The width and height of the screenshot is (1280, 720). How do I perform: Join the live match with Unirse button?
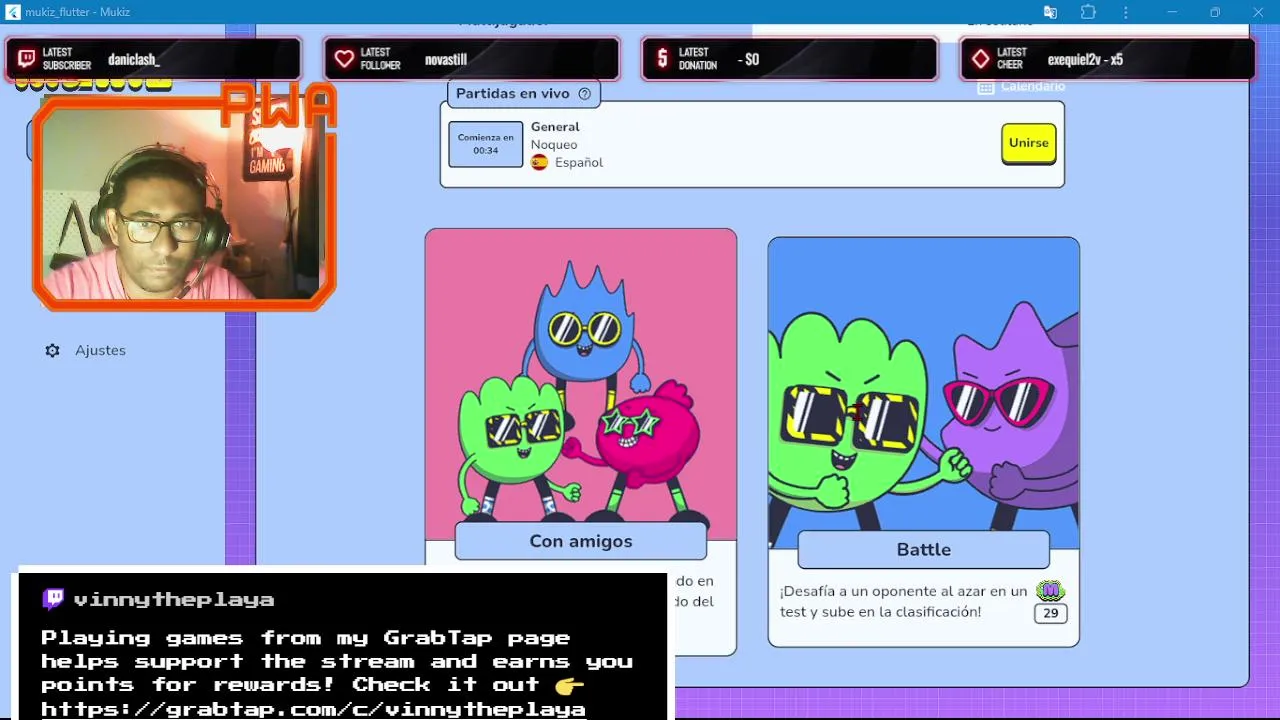click(x=1028, y=143)
